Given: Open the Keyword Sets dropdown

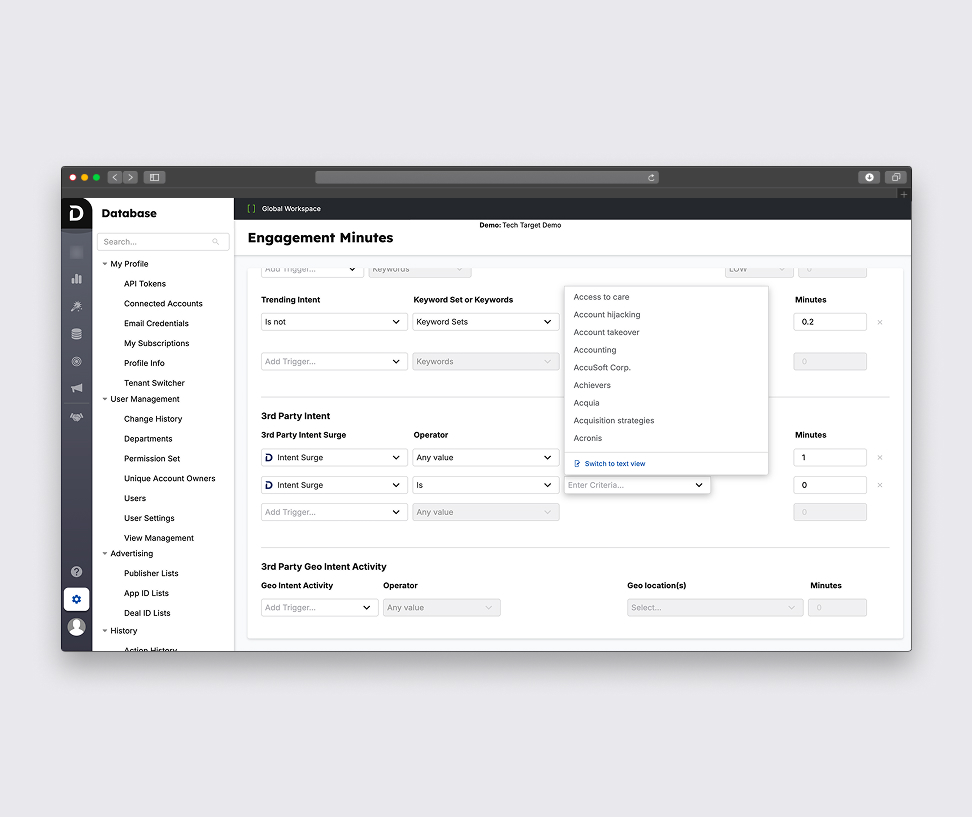Looking at the screenshot, I should [x=485, y=322].
